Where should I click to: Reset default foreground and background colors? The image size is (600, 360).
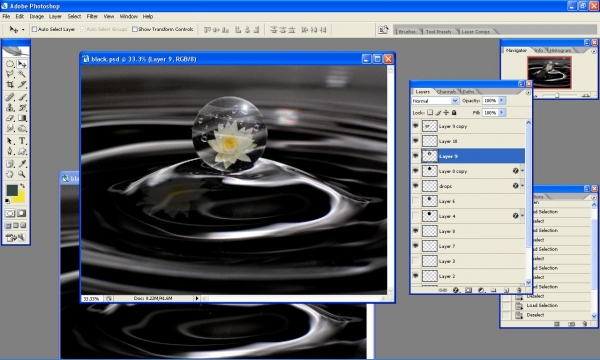tap(7, 201)
